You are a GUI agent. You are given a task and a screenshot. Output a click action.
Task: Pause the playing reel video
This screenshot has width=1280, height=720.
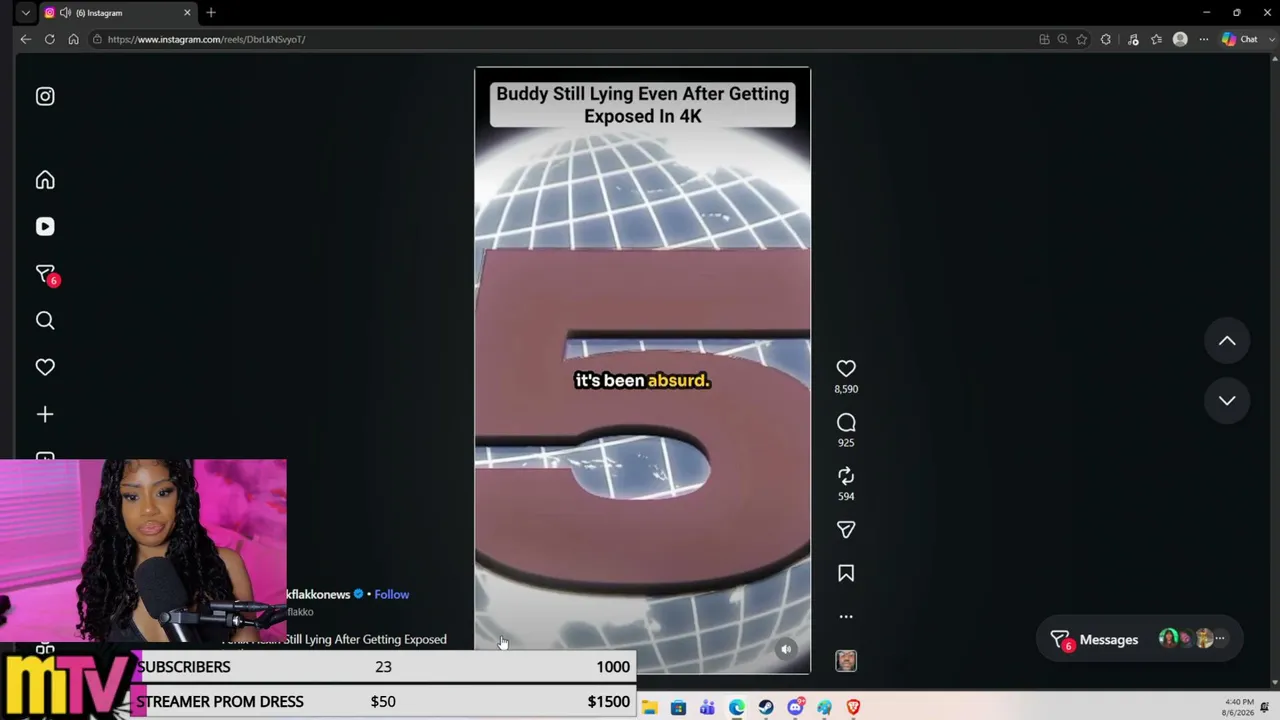642,370
